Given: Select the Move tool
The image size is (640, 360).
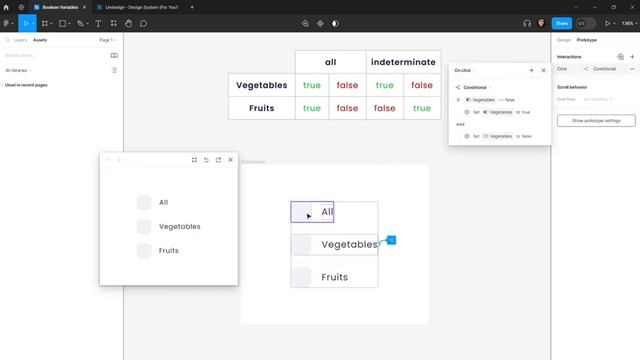Looking at the screenshot, I should click(26, 24).
